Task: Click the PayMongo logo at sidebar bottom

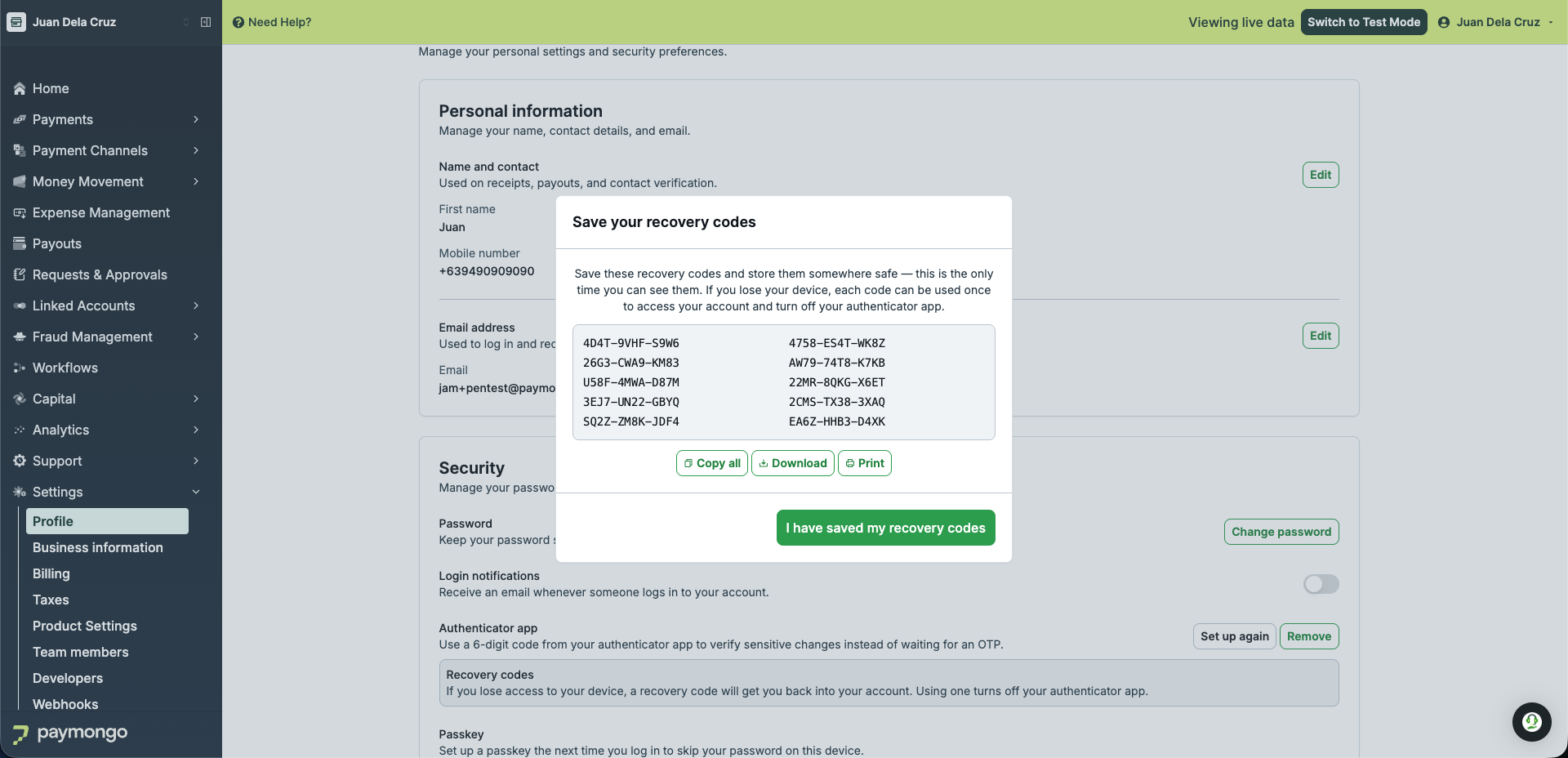Action: tap(70, 733)
